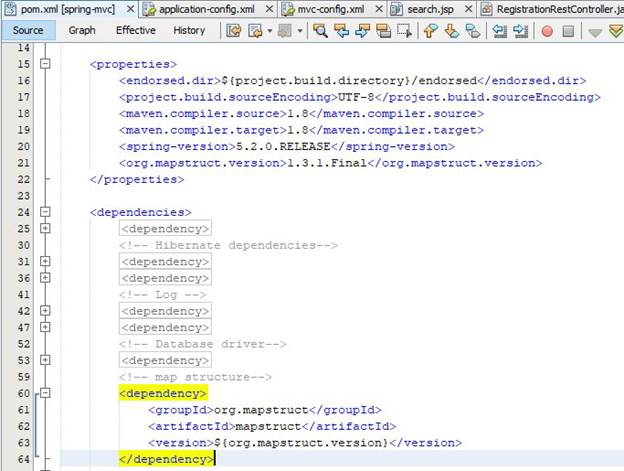Switch to the Graph view
The image size is (624, 471).
click(x=82, y=30)
